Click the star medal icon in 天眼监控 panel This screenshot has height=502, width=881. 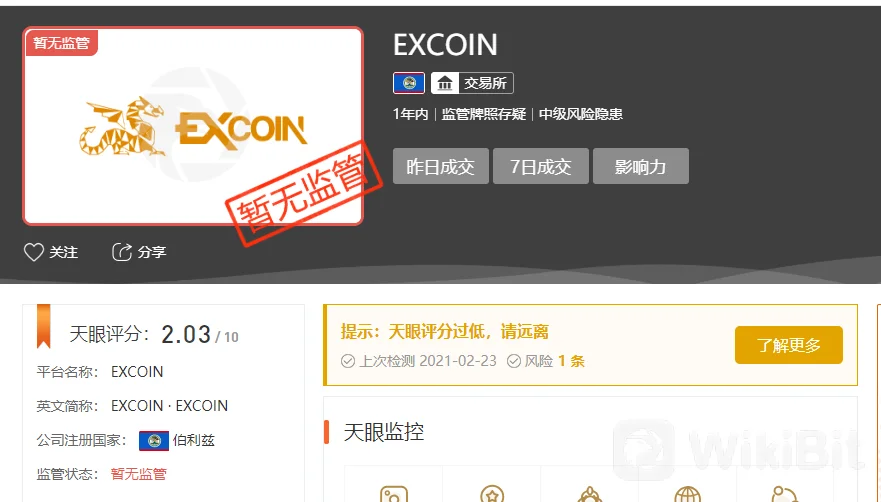click(x=492, y=494)
